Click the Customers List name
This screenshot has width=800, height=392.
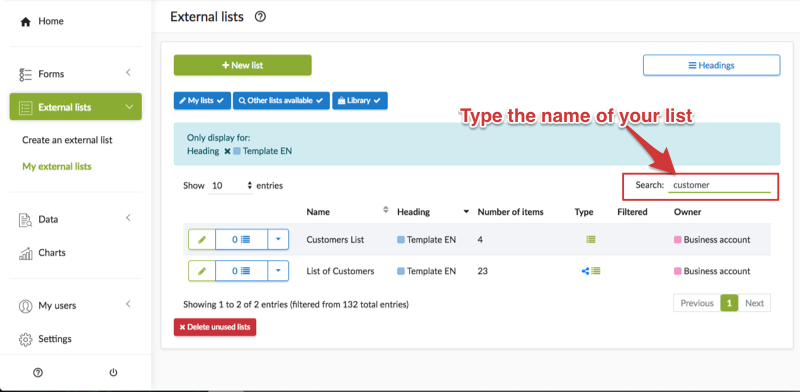click(x=335, y=239)
